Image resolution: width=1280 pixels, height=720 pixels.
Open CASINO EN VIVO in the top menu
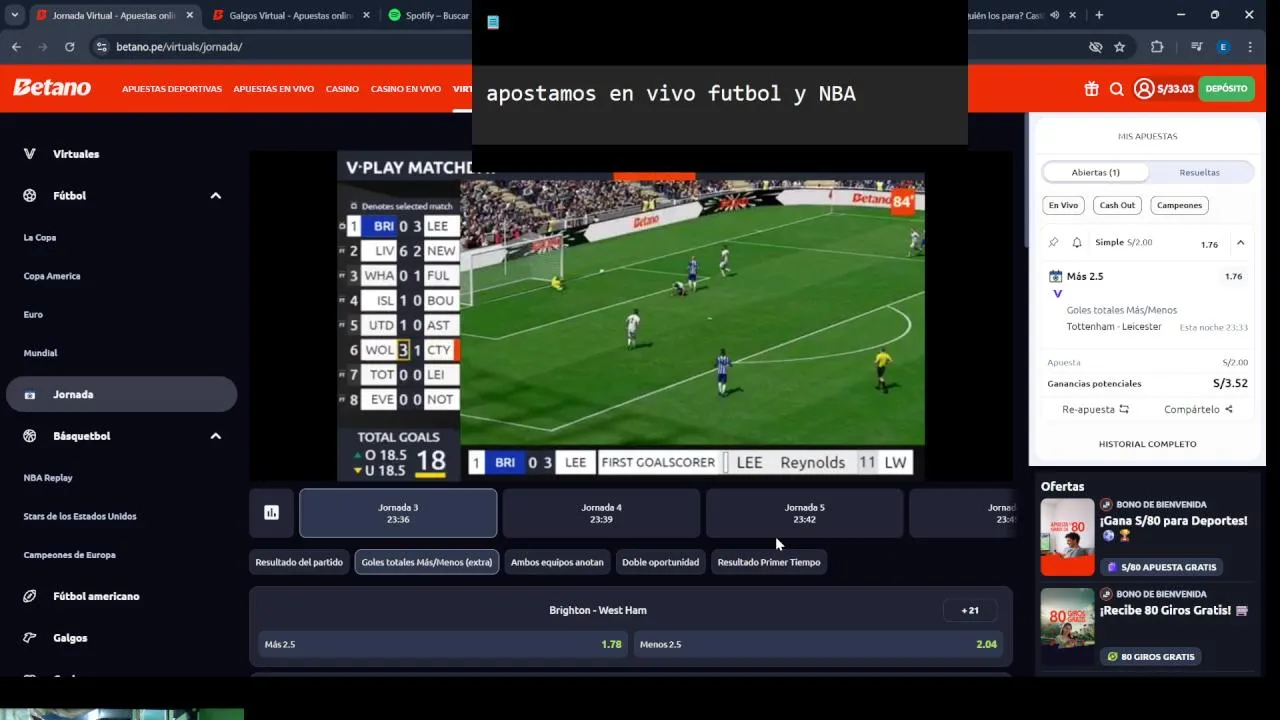tap(406, 89)
